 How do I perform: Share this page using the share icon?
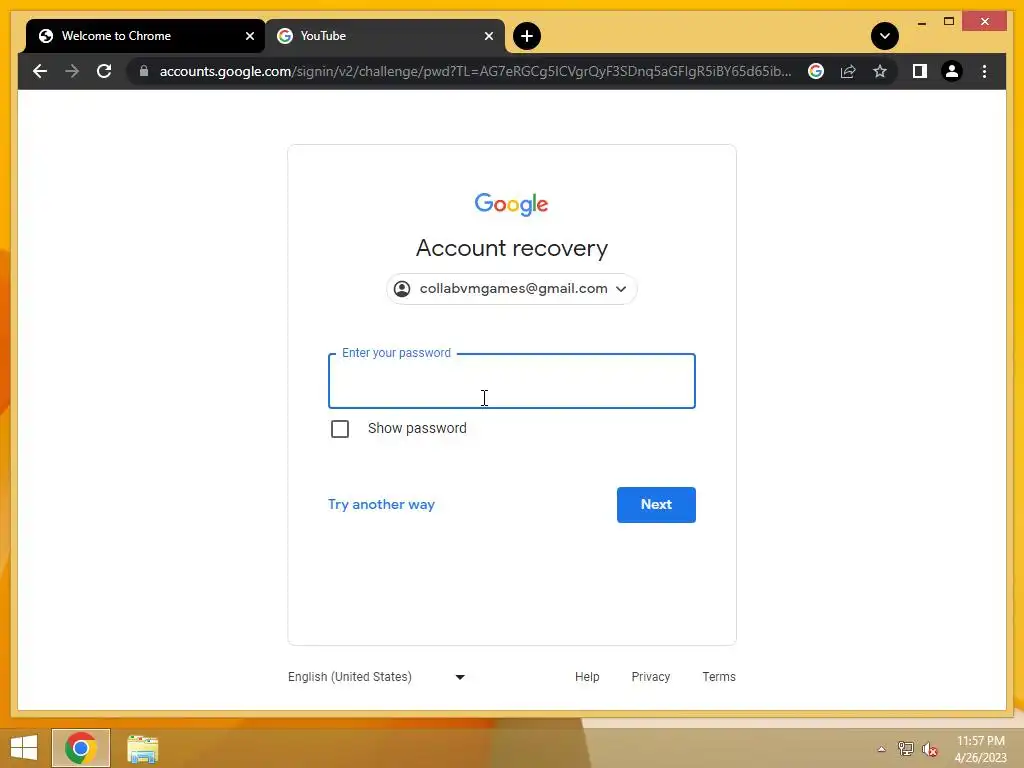[848, 71]
